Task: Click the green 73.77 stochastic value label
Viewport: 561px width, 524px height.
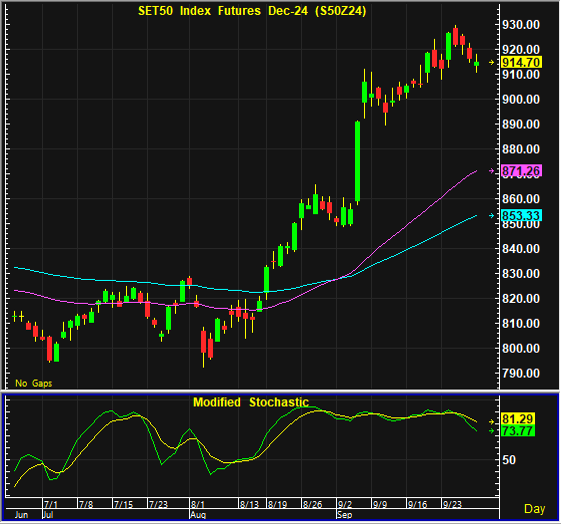Action: click(x=518, y=431)
